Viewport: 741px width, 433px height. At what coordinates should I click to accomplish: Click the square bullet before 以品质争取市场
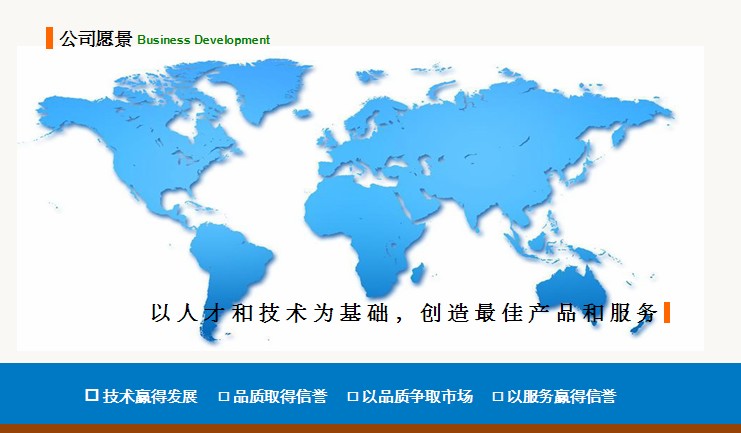pos(353,397)
